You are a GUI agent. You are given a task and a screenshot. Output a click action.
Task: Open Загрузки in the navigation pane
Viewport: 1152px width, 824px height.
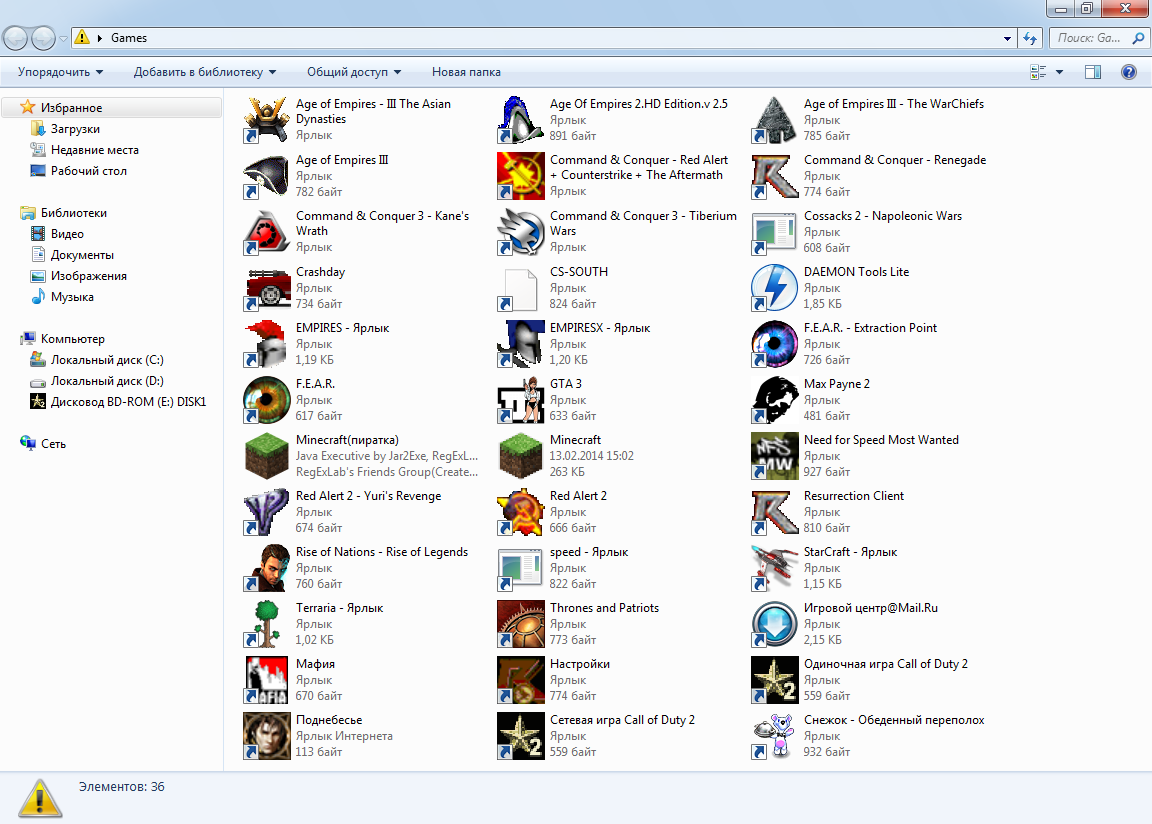click(x=75, y=129)
